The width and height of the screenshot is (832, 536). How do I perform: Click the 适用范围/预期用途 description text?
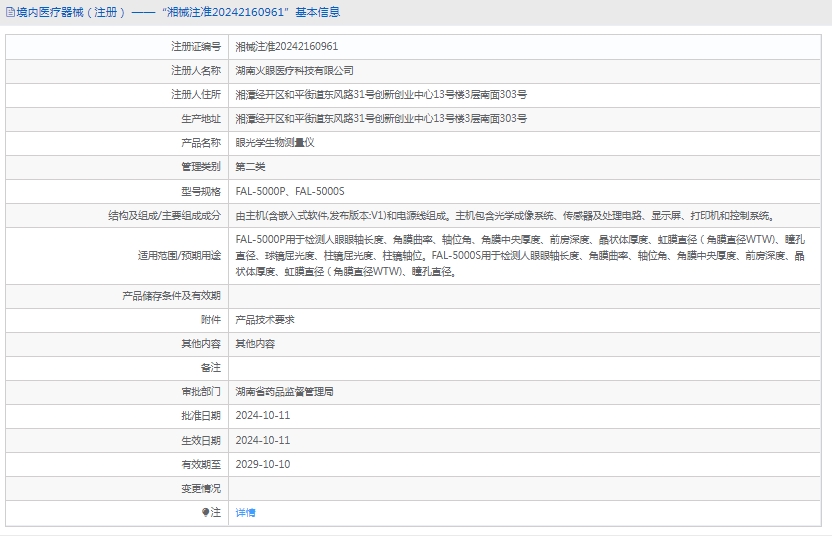coord(520,256)
